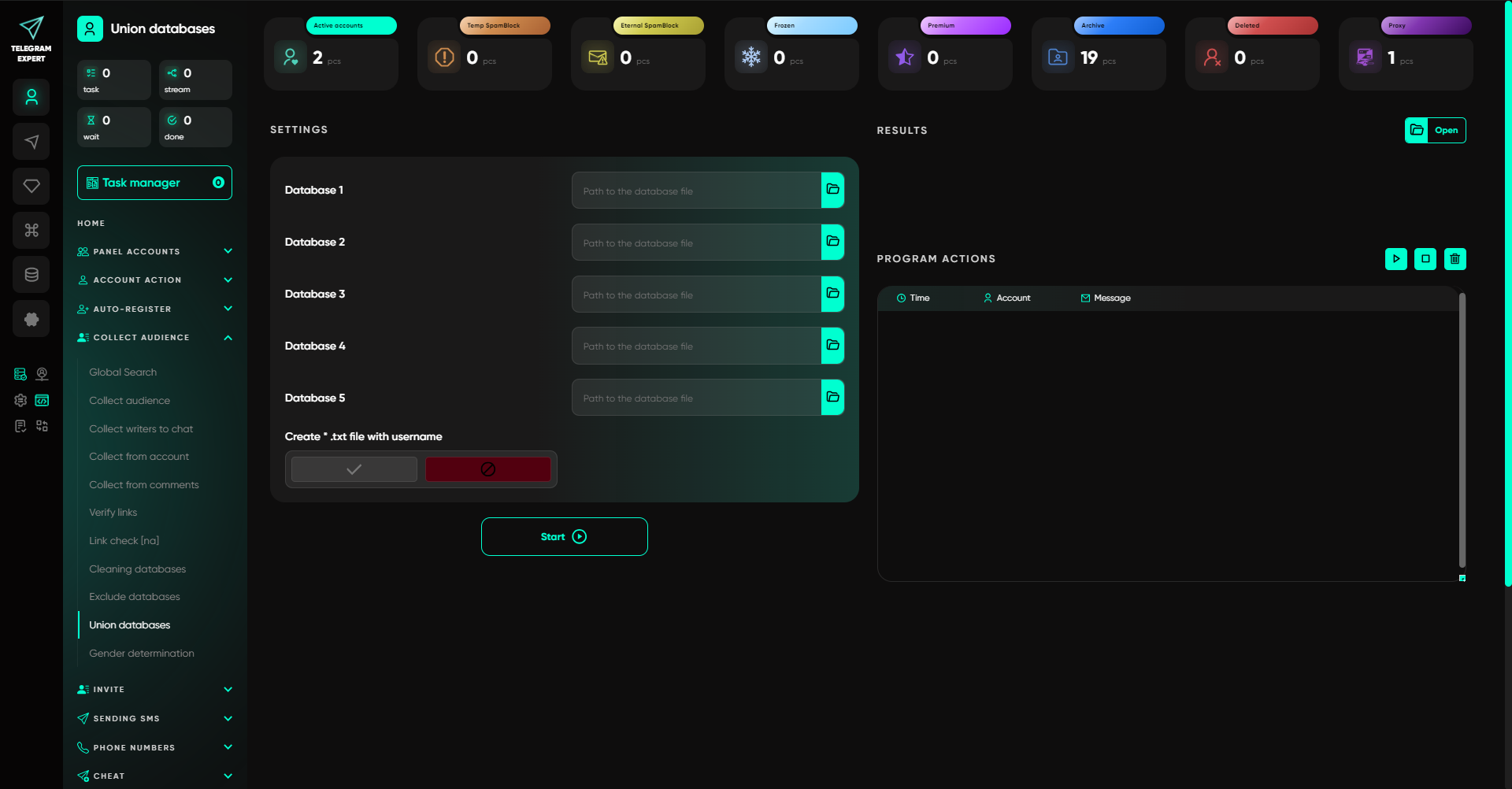Viewport: 1512px width, 789px height.
Task: Open the Active accounts card
Action: click(331, 53)
